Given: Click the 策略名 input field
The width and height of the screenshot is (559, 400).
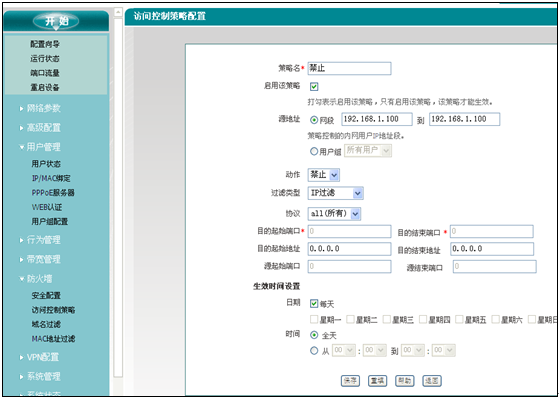Looking at the screenshot, I should point(349,68).
